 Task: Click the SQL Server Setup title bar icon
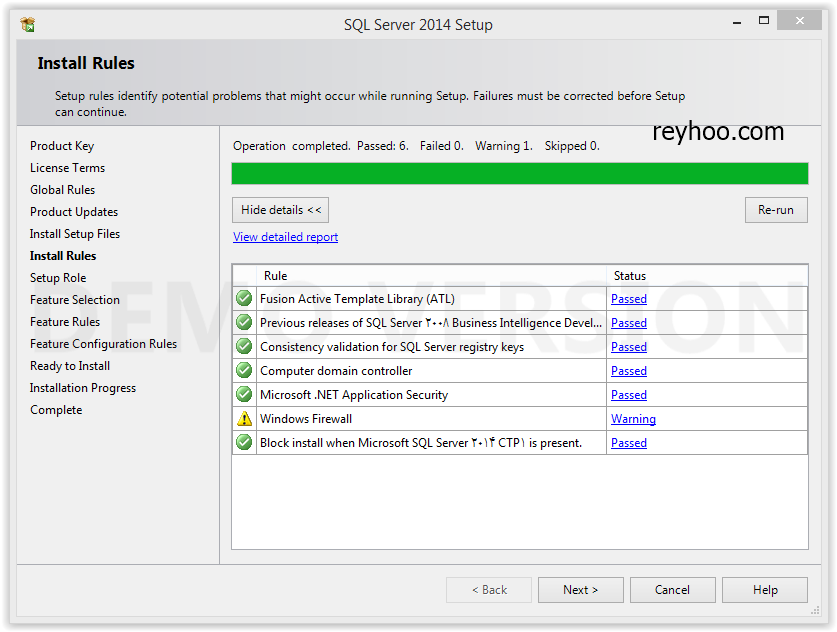(28, 25)
